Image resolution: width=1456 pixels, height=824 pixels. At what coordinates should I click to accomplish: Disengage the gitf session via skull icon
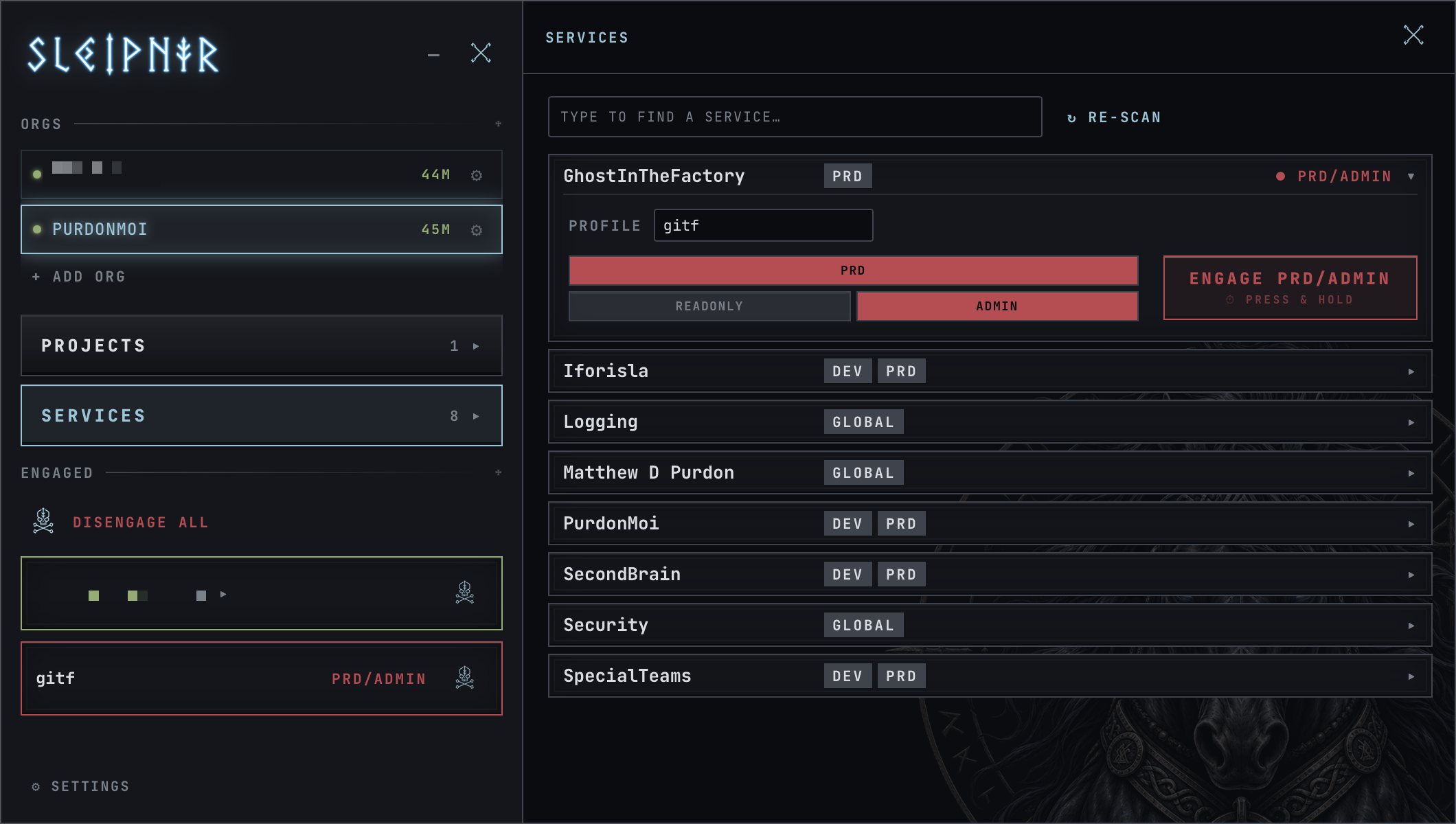(465, 678)
